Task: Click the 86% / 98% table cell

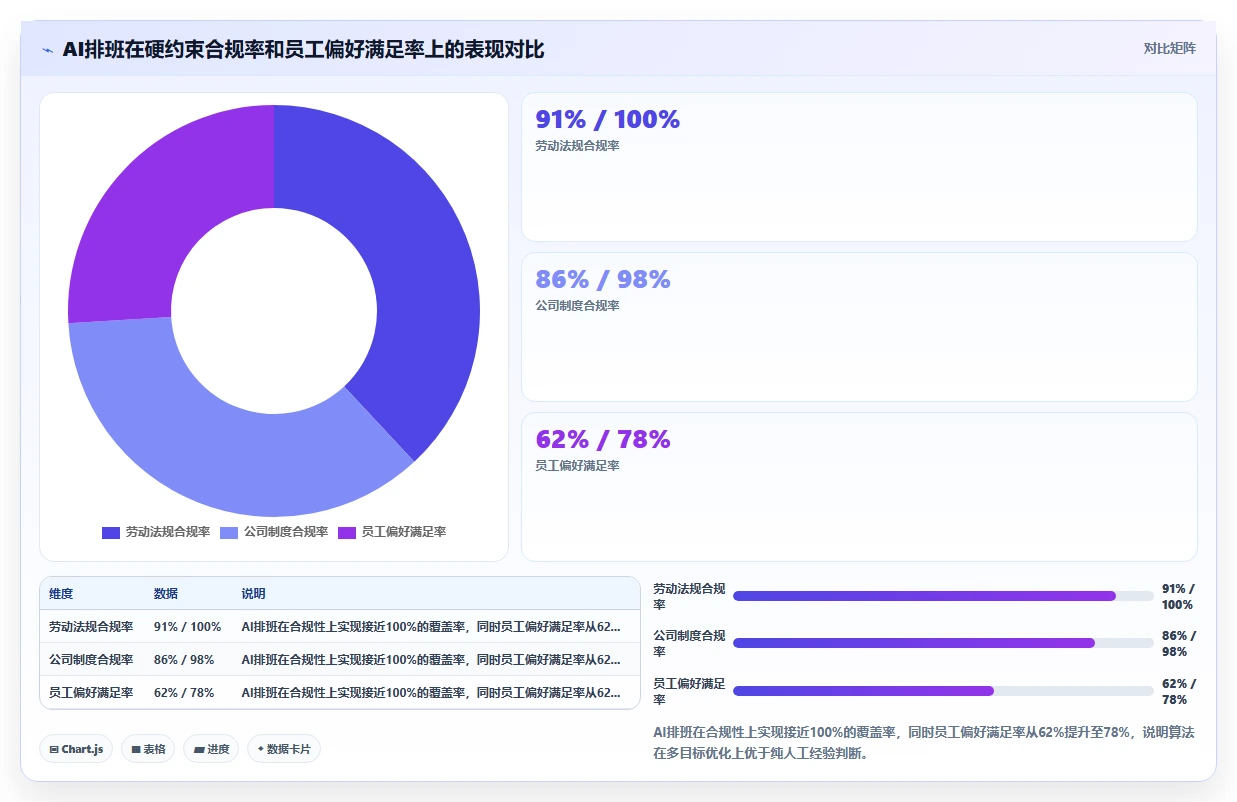Action: (184, 660)
